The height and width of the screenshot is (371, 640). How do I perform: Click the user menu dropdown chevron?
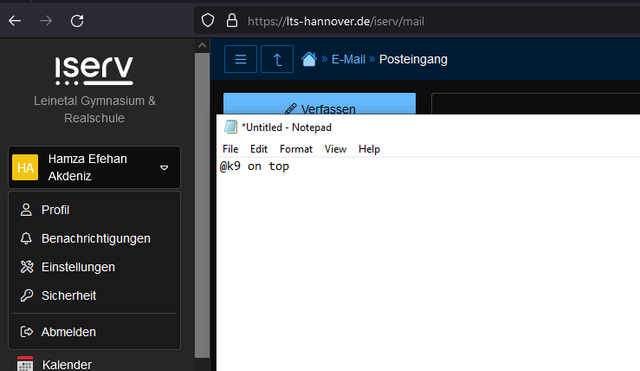click(x=164, y=168)
